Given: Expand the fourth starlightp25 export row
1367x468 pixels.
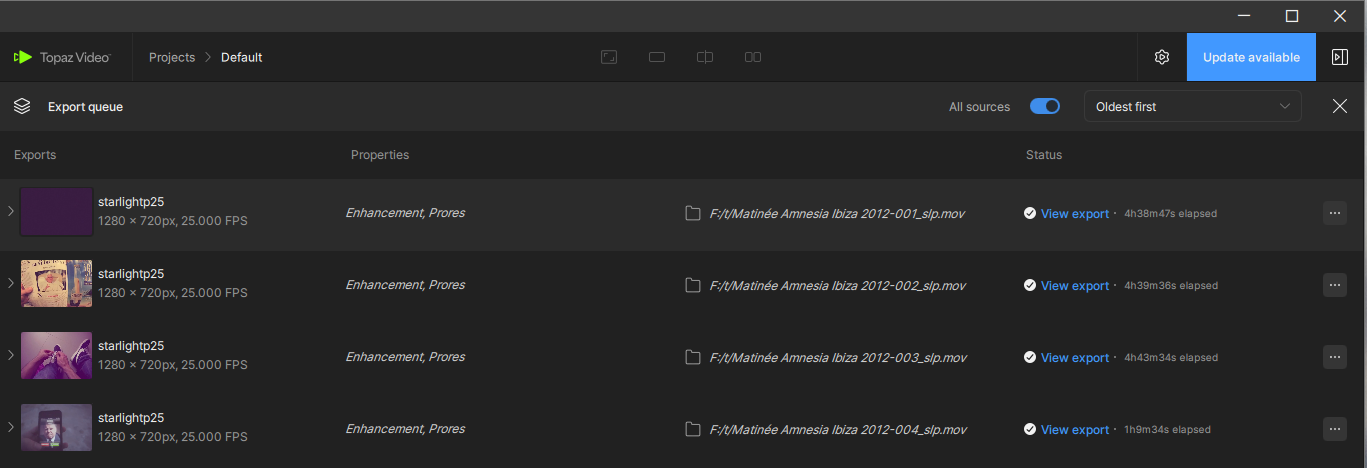Looking at the screenshot, I should click(11, 427).
